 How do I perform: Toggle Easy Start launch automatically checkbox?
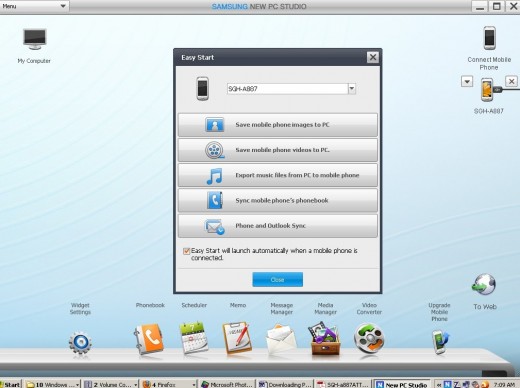click(186, 251)
